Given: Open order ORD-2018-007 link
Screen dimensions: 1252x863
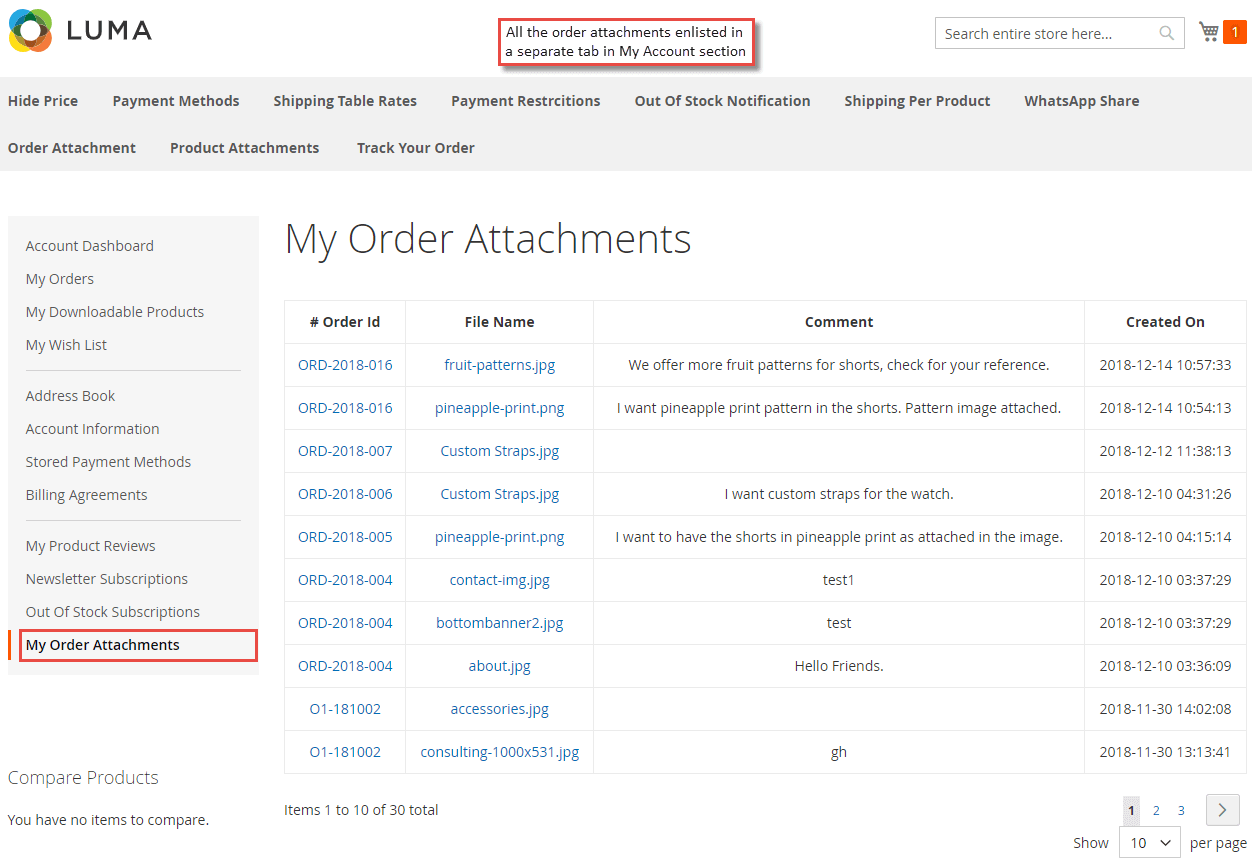Looking at the screenshot, I should pyautogui.click(x=345, y=451).
